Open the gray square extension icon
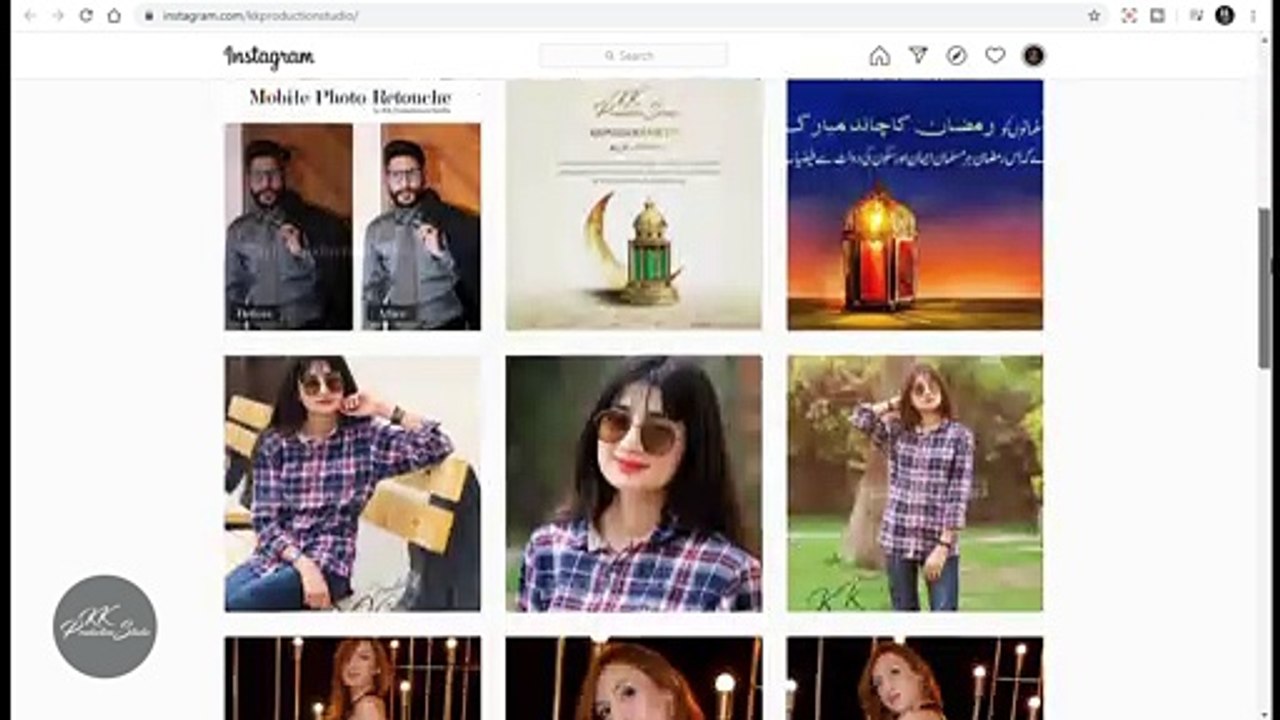This screenshot has height=720, width=1280. (1157, 16)
